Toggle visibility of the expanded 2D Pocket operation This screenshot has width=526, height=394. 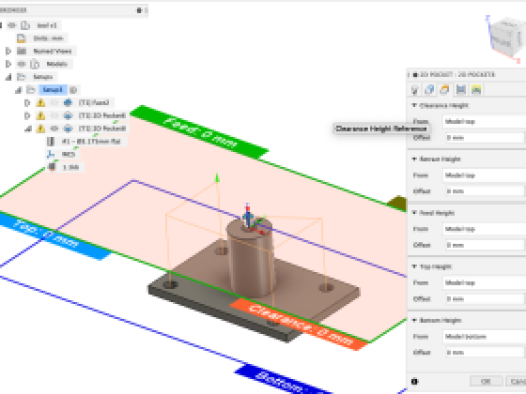click(54, 129)
